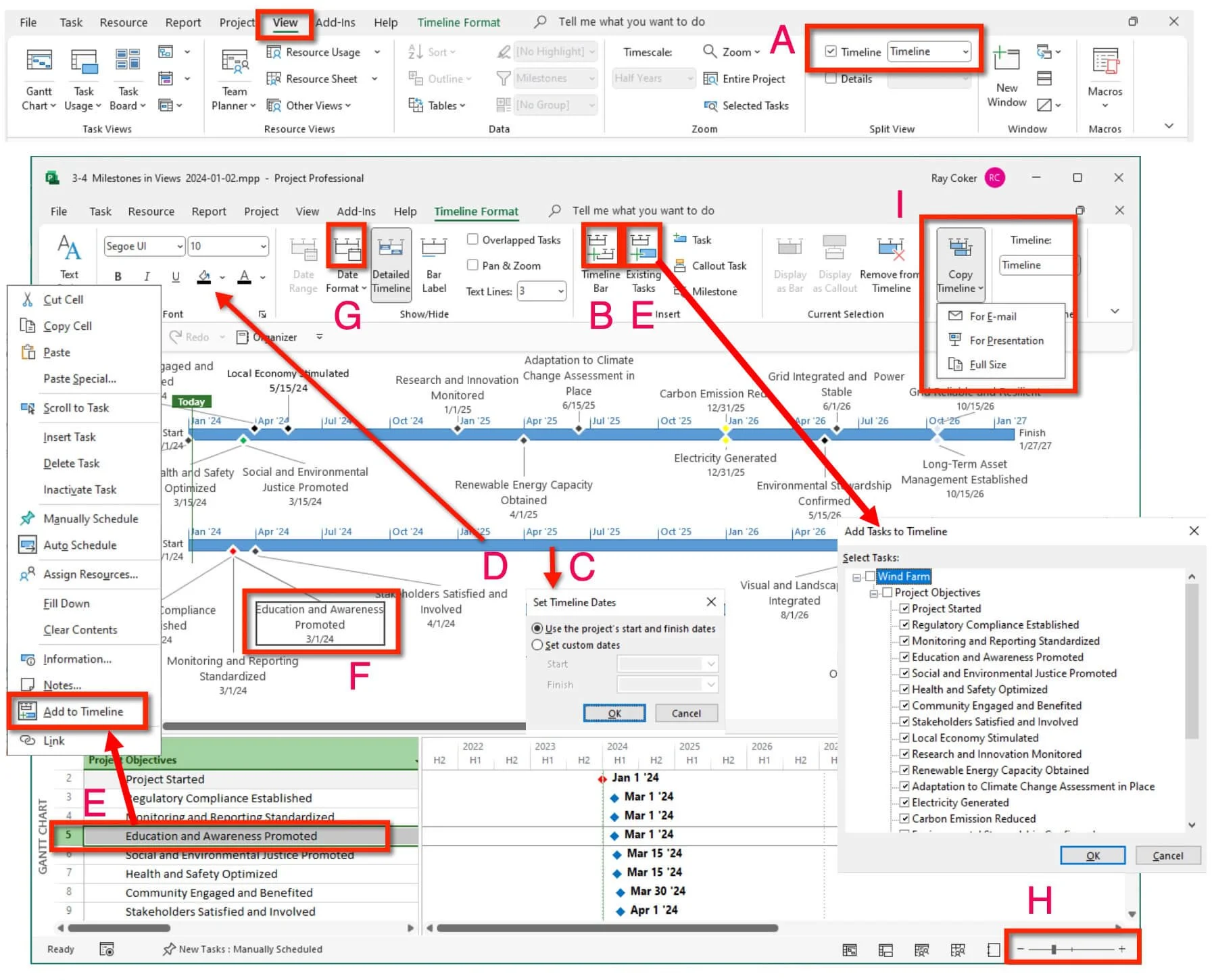Screen dimensions: 1214x980
Task: Open the View tab in top ribbon
Action: [x=285, y=22]
